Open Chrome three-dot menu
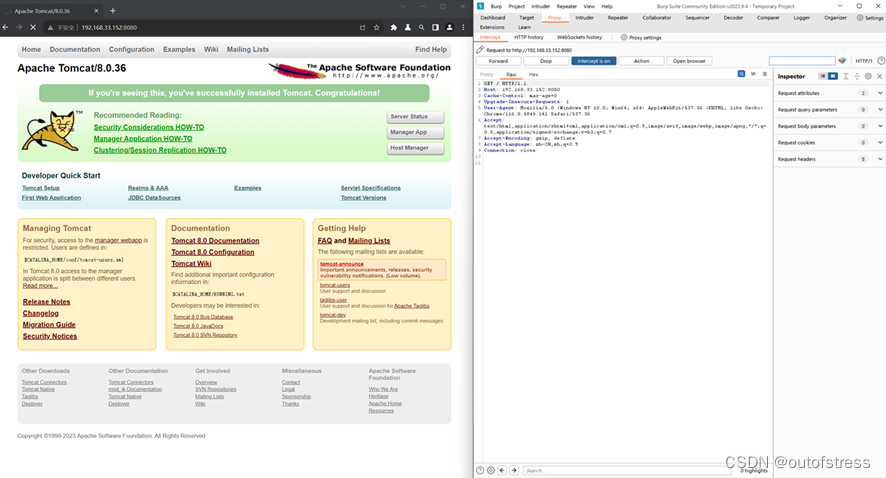The width and height of the screenshot is (886, 478). 463,27
